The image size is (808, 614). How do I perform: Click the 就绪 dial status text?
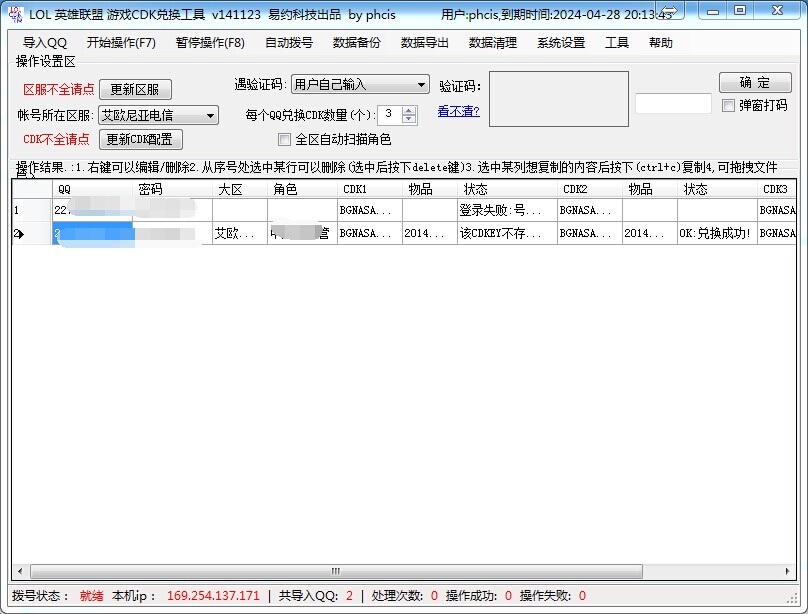coord(91,596)
